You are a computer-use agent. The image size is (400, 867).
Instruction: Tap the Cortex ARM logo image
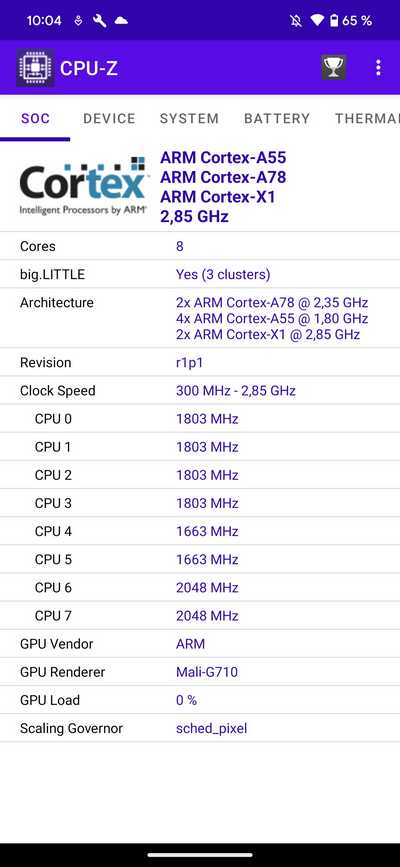83,186
